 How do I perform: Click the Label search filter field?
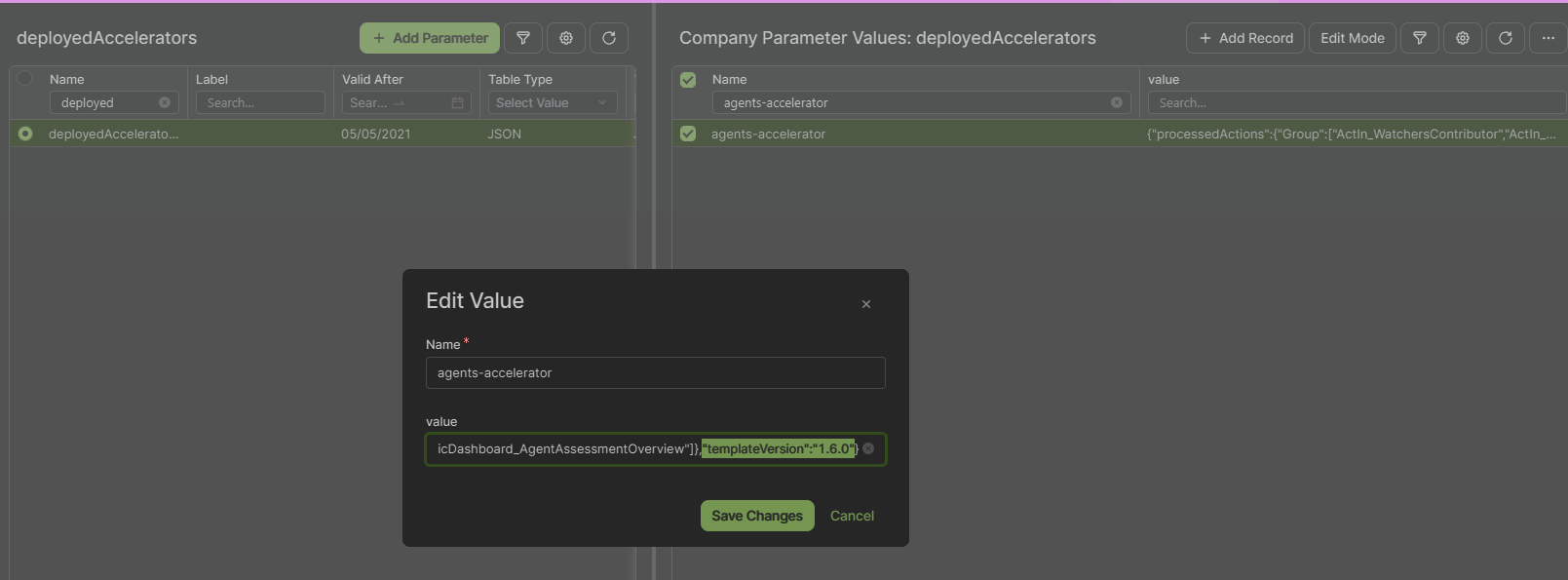[260, 102]
